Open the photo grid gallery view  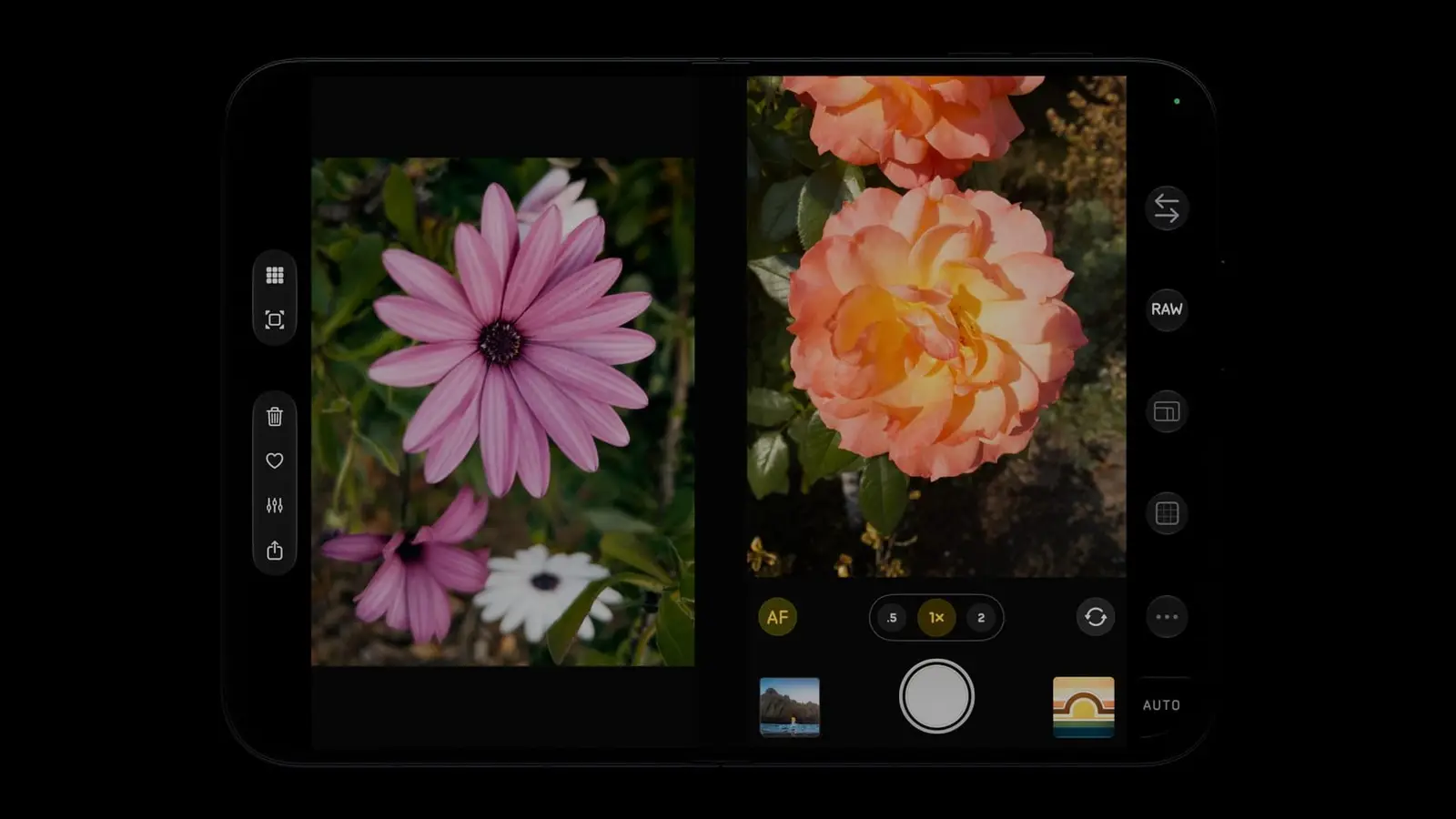274,275
